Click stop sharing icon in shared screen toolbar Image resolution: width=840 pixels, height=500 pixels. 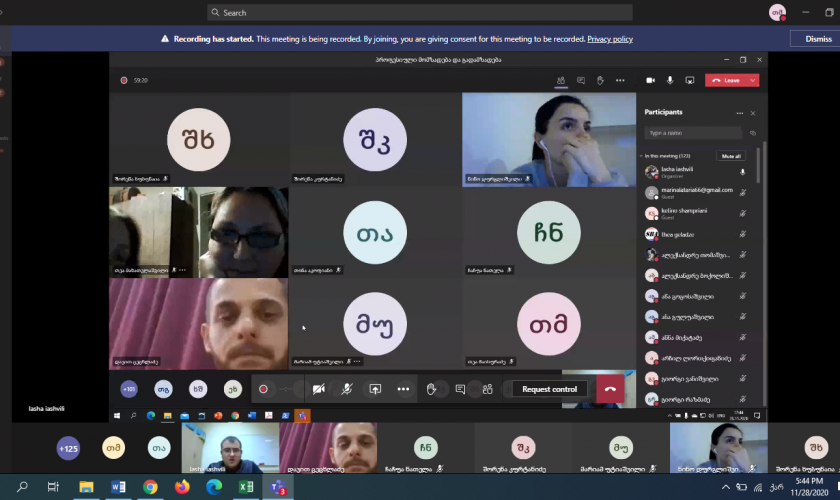click(689, 80)
